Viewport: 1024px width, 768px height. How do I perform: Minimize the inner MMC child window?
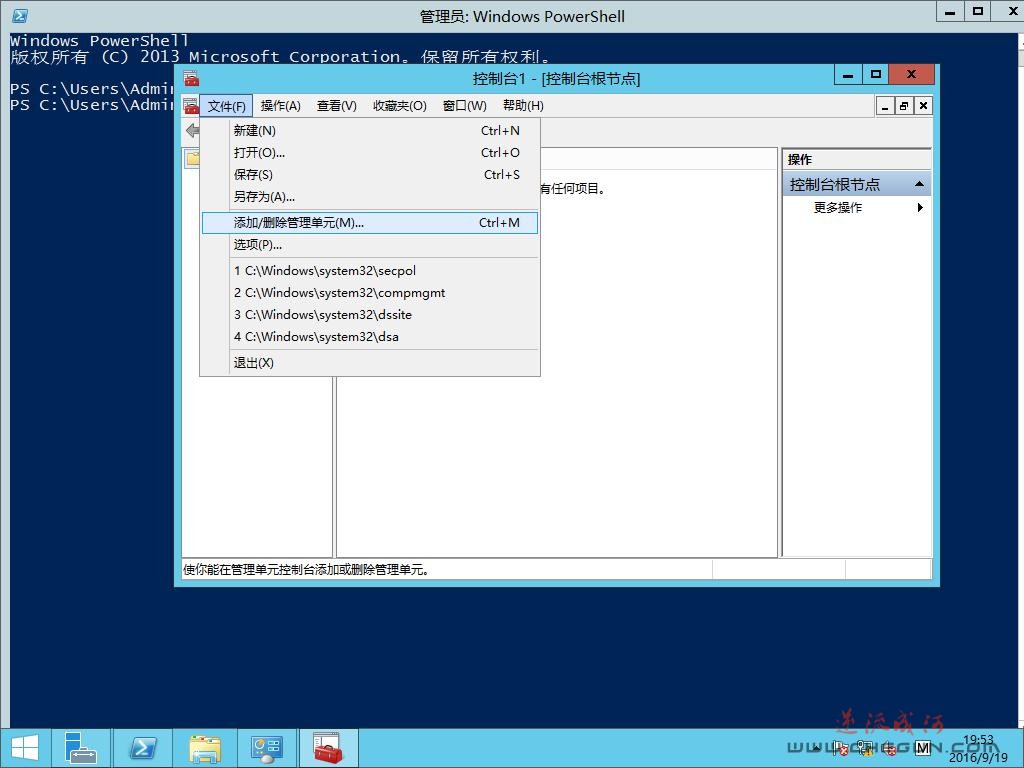point(885,106)
